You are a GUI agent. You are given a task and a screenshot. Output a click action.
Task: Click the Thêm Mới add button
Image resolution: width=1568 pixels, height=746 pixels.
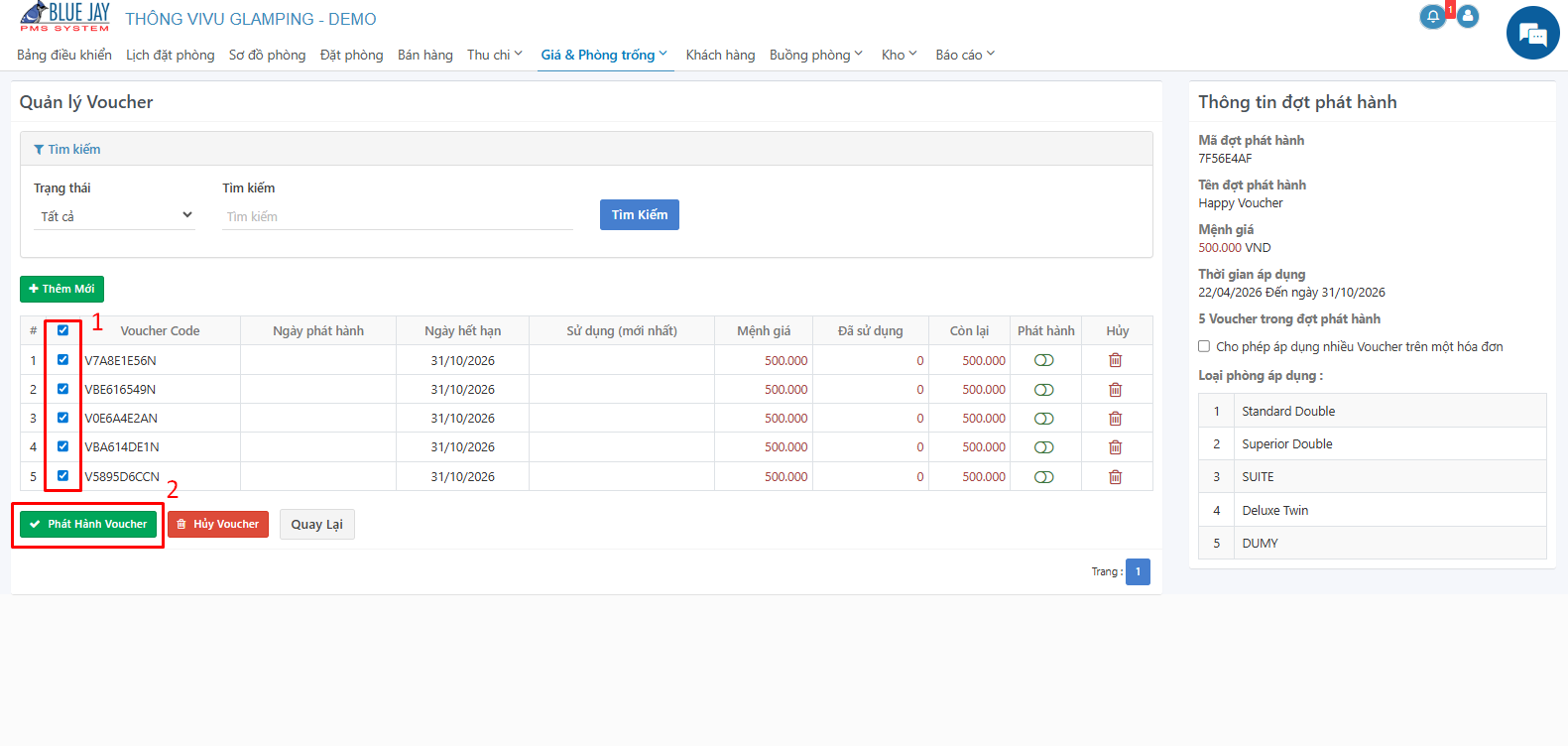pyautogui.click(x=61, y=289)
